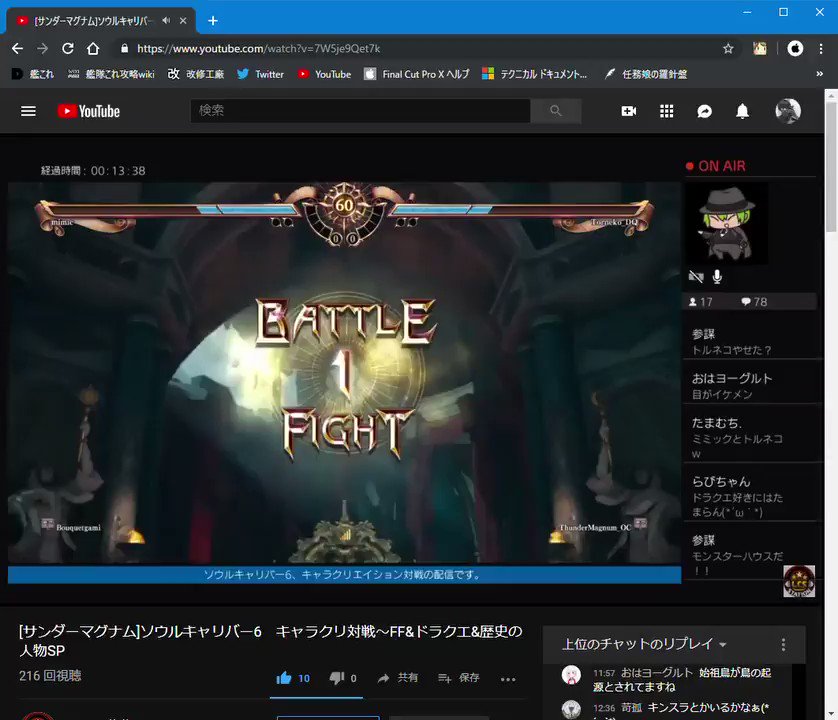The width and height of the screenshot is (838, 720).
Task: Click the らびちゃん comment entry
Action: (750, 497)
